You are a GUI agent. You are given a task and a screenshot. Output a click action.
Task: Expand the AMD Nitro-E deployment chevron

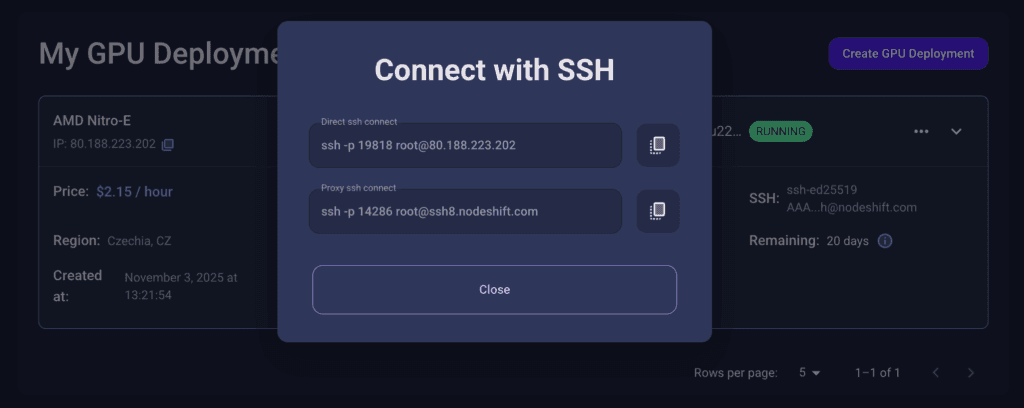pyautogui.click(x=956, y=131)
